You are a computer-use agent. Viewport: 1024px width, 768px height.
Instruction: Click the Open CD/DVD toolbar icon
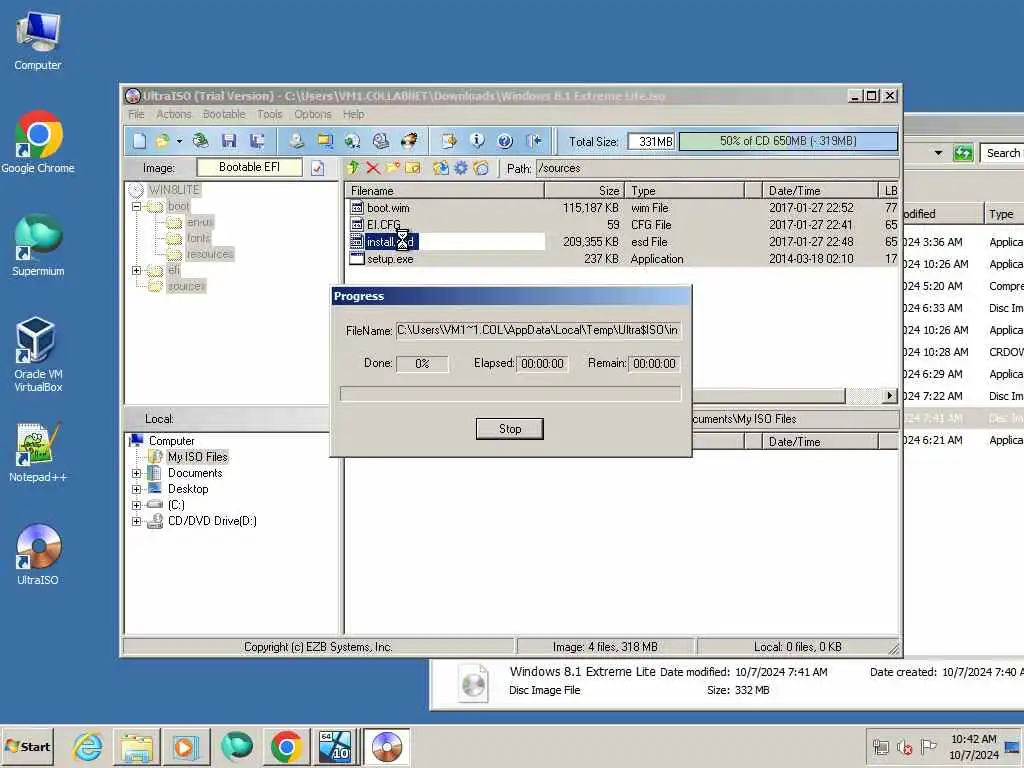[200, 141]
